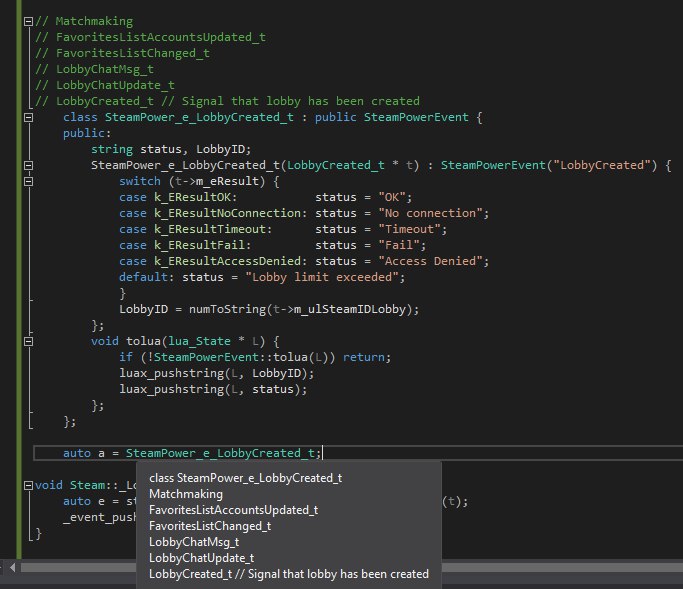The height and width of the screenshot is (589, 683).
Task: Click 'm_eResult' in the switch statement
Action: (227, 181)
